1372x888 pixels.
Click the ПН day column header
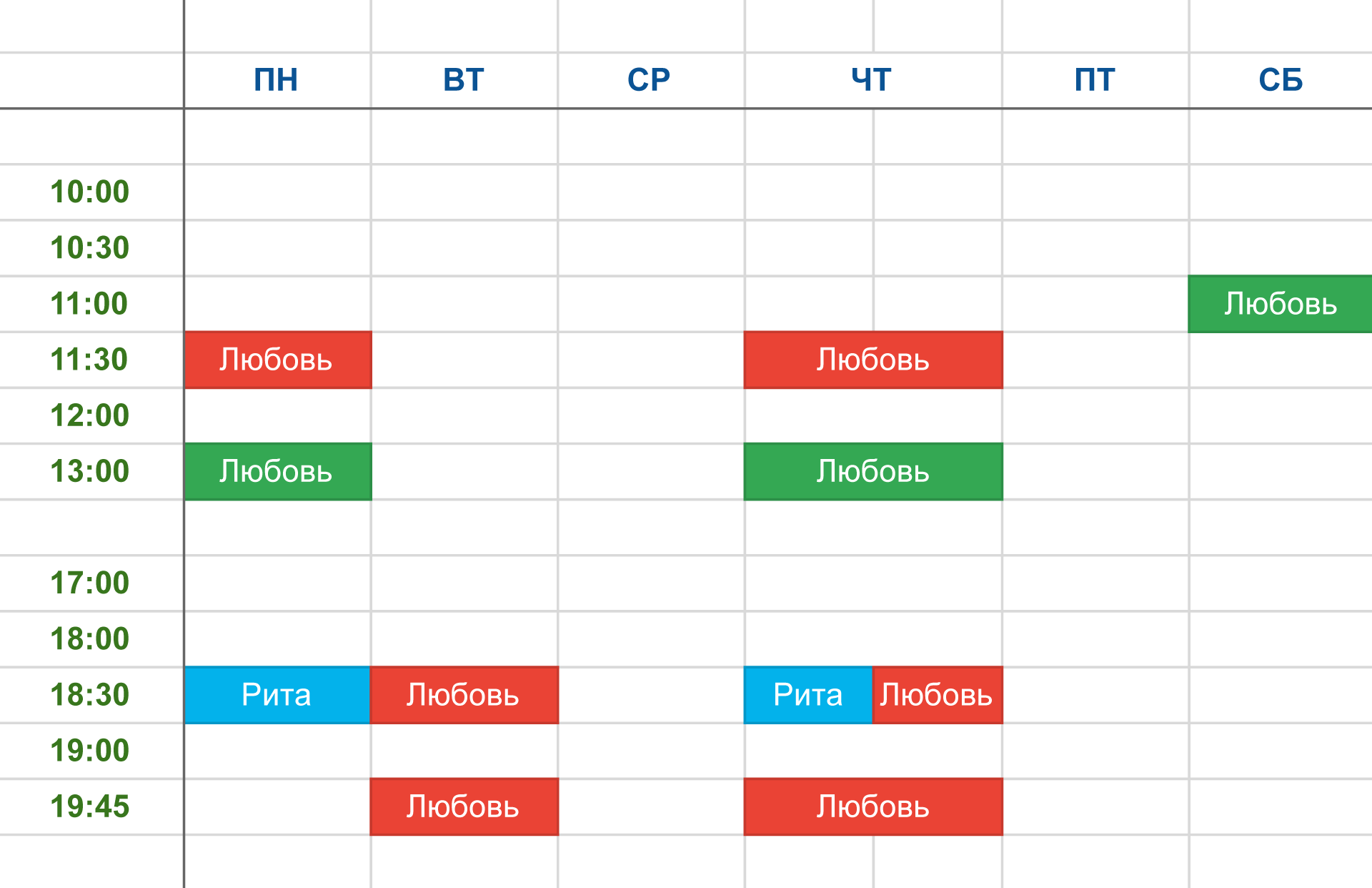click(x=276, y=80)
